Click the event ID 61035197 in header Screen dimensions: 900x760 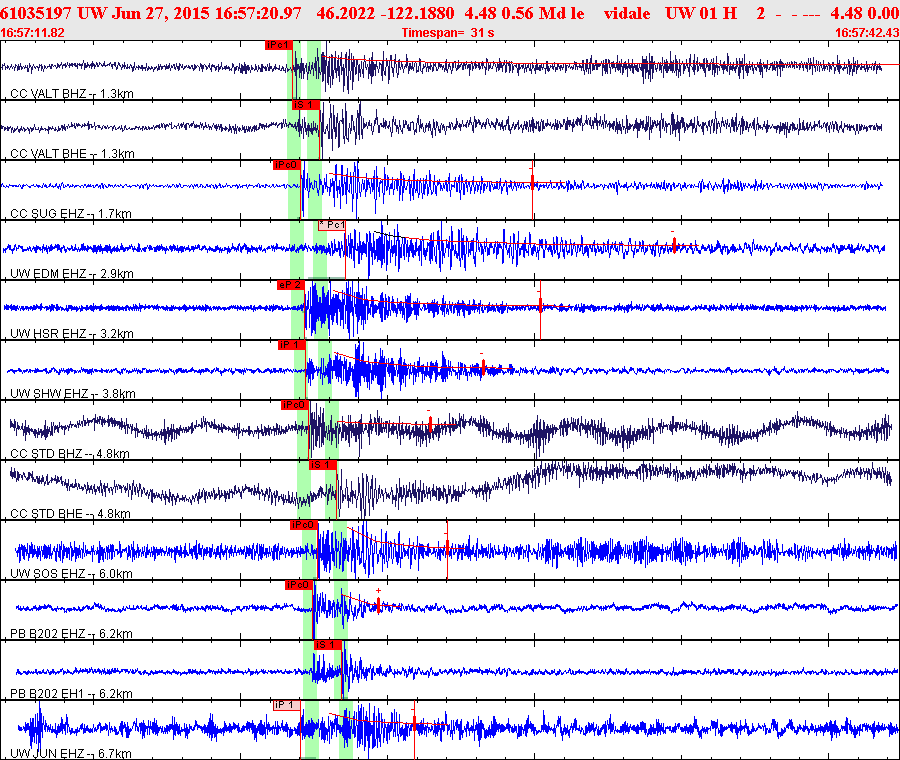(x=36, y=13)
